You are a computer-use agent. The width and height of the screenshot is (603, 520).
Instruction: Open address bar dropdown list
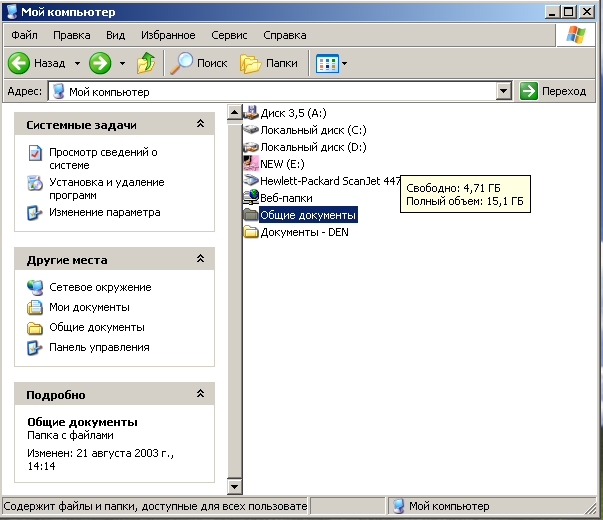pyautogui.click(x=503, y=92)
